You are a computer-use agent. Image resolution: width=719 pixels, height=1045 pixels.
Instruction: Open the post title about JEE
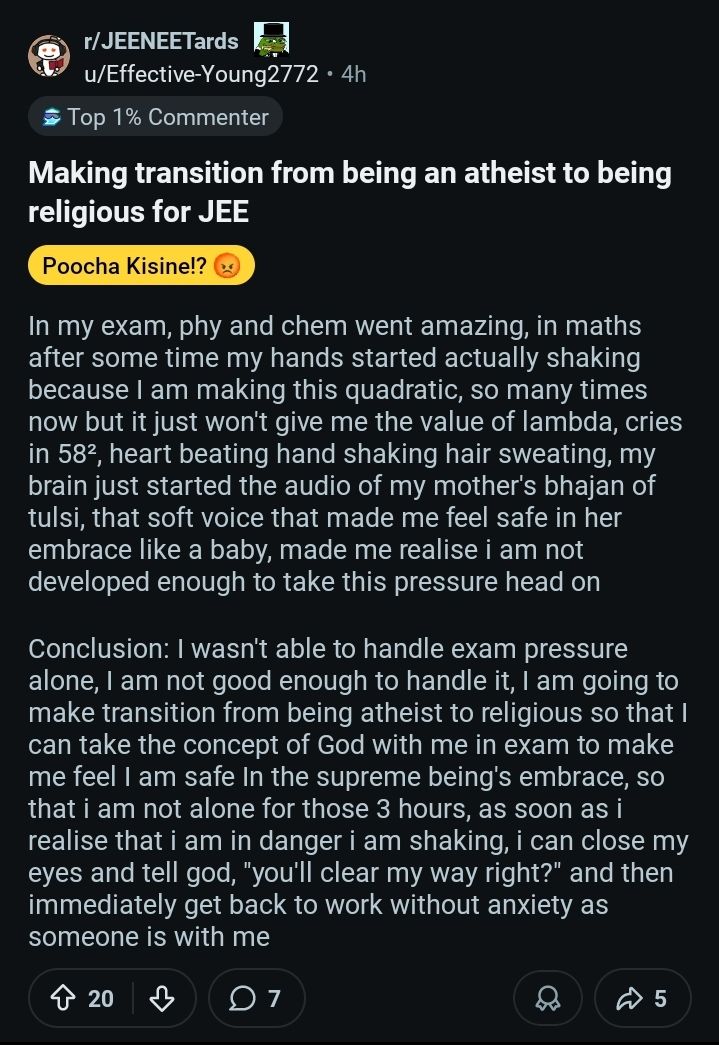tap(349, 192)
